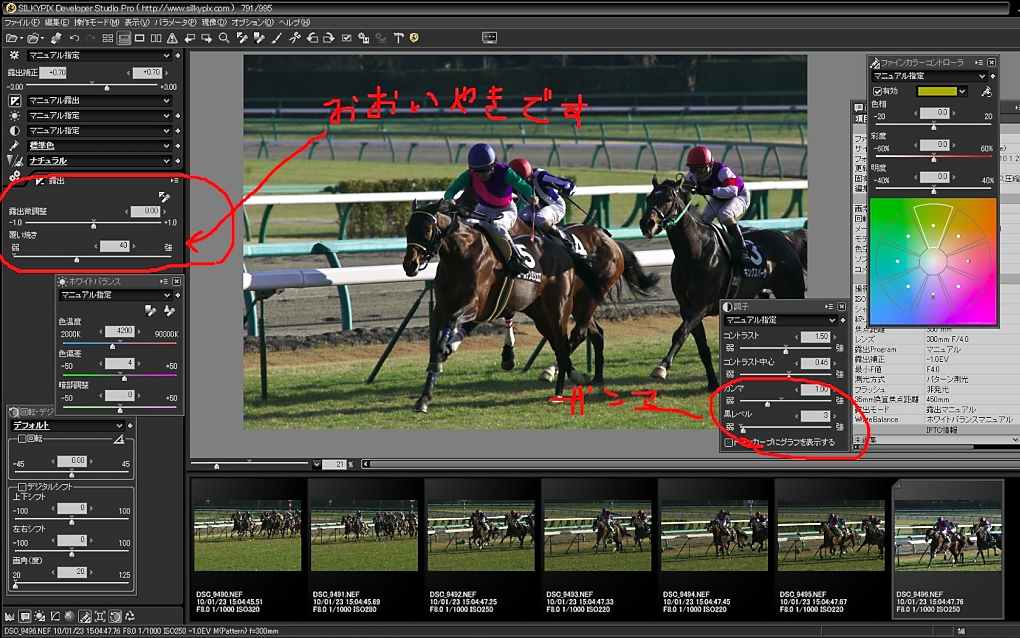
Task: Click the open file folder toolbar icon
Action: 13,38
